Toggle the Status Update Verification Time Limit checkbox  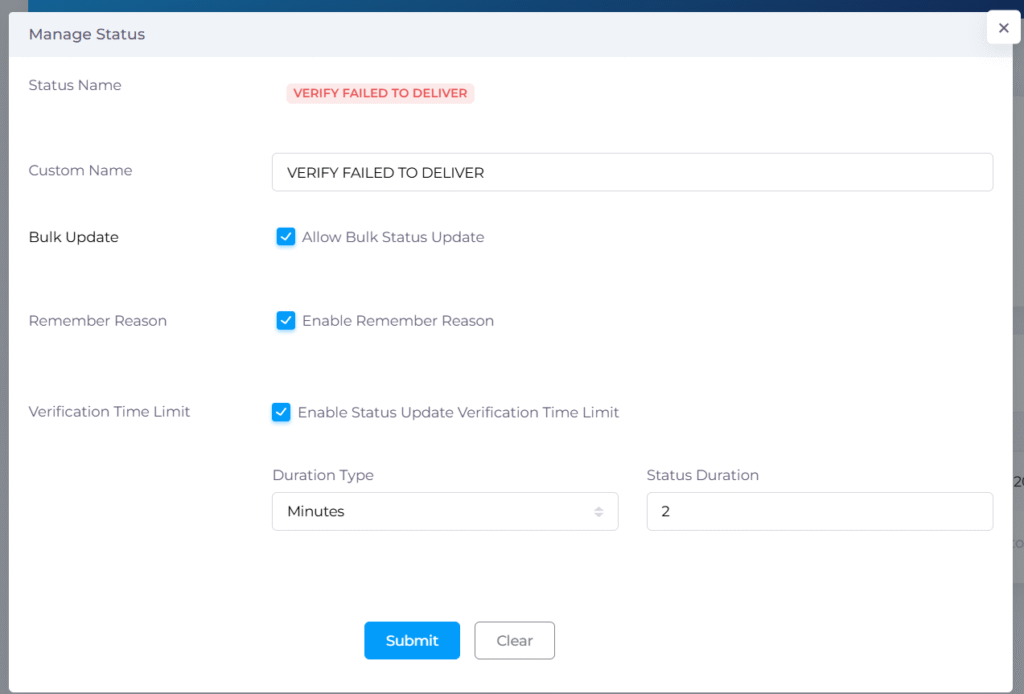(x=281, y=412)
